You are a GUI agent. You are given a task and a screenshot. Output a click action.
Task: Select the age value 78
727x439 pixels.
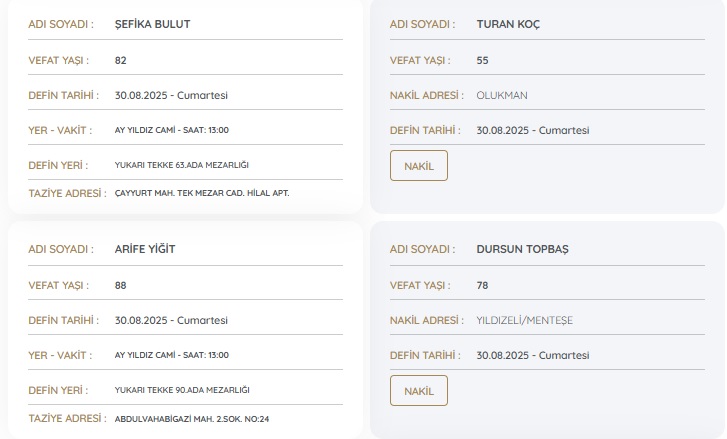[x=483, y=285]
